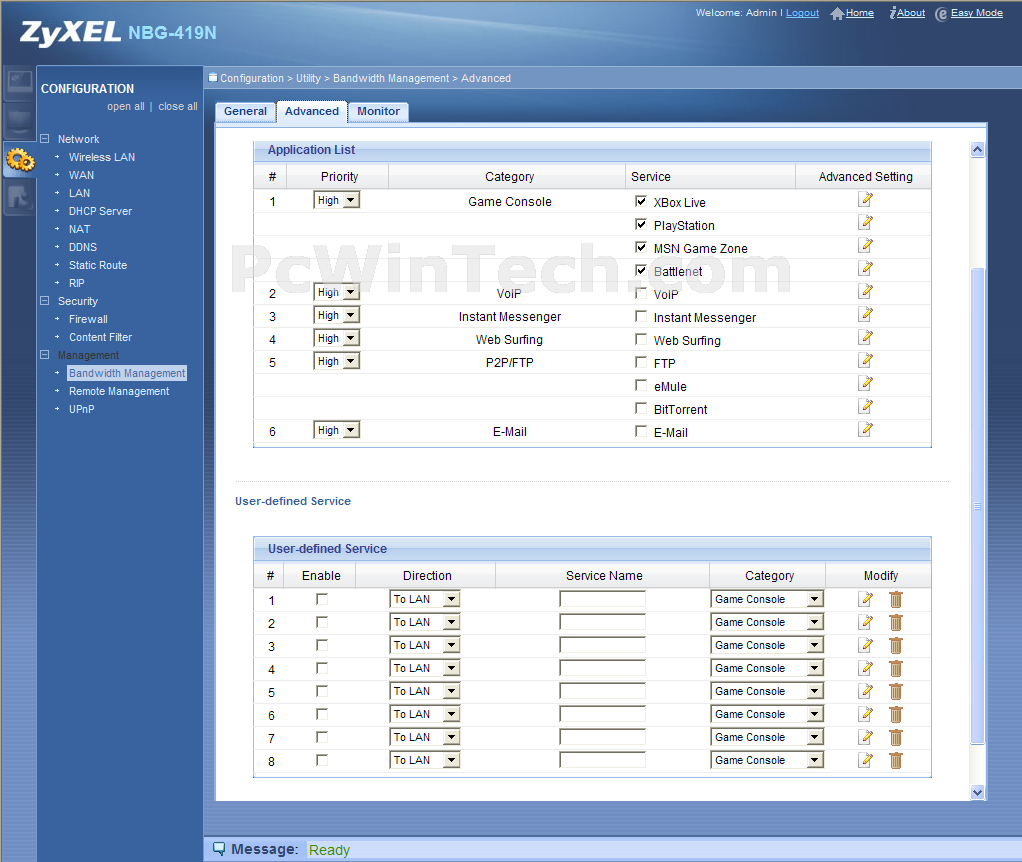
Task: Delete user-defined service row 4
Action: coord(896,668)
